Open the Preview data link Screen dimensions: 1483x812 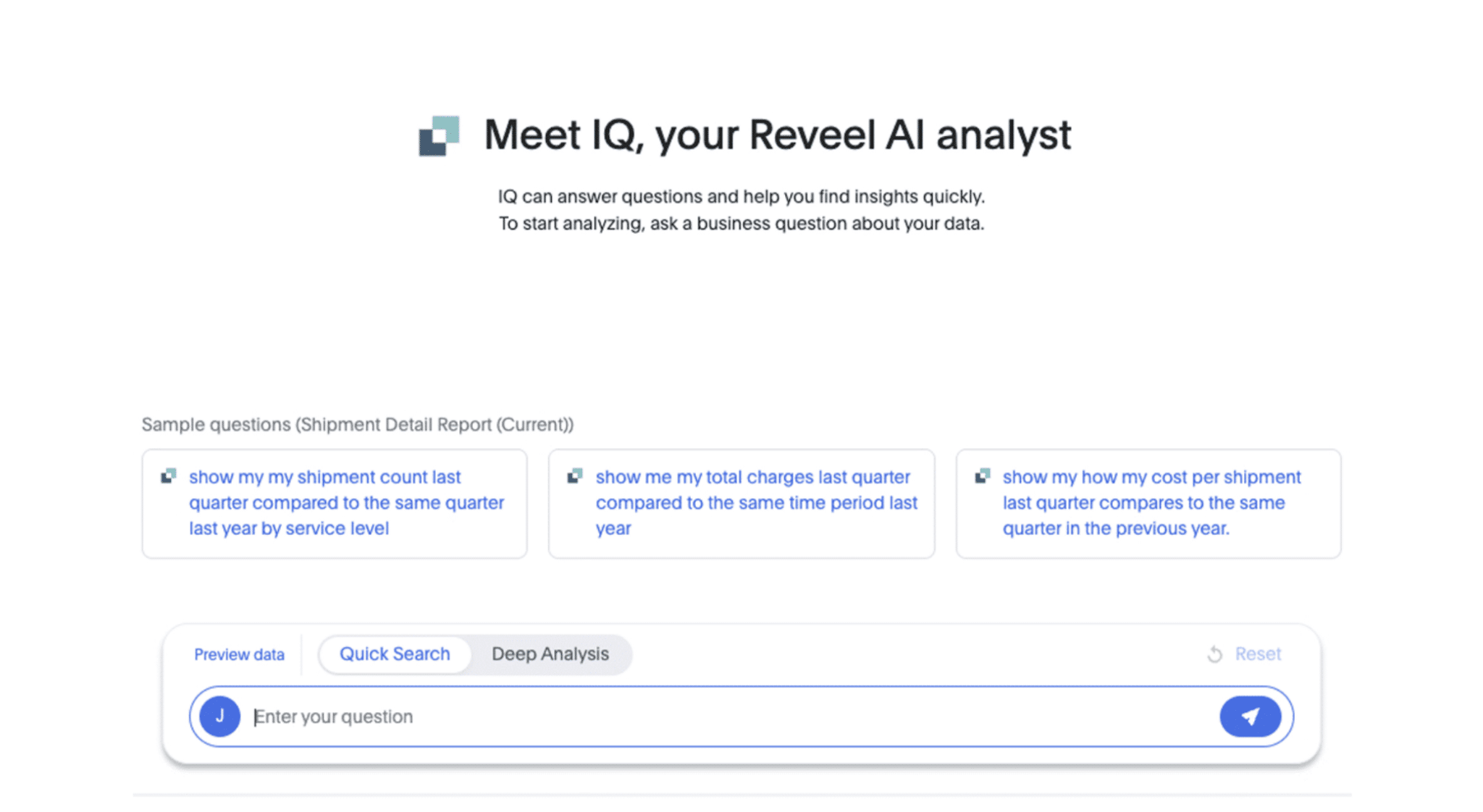pyautogui.click(x=239, y=655)
